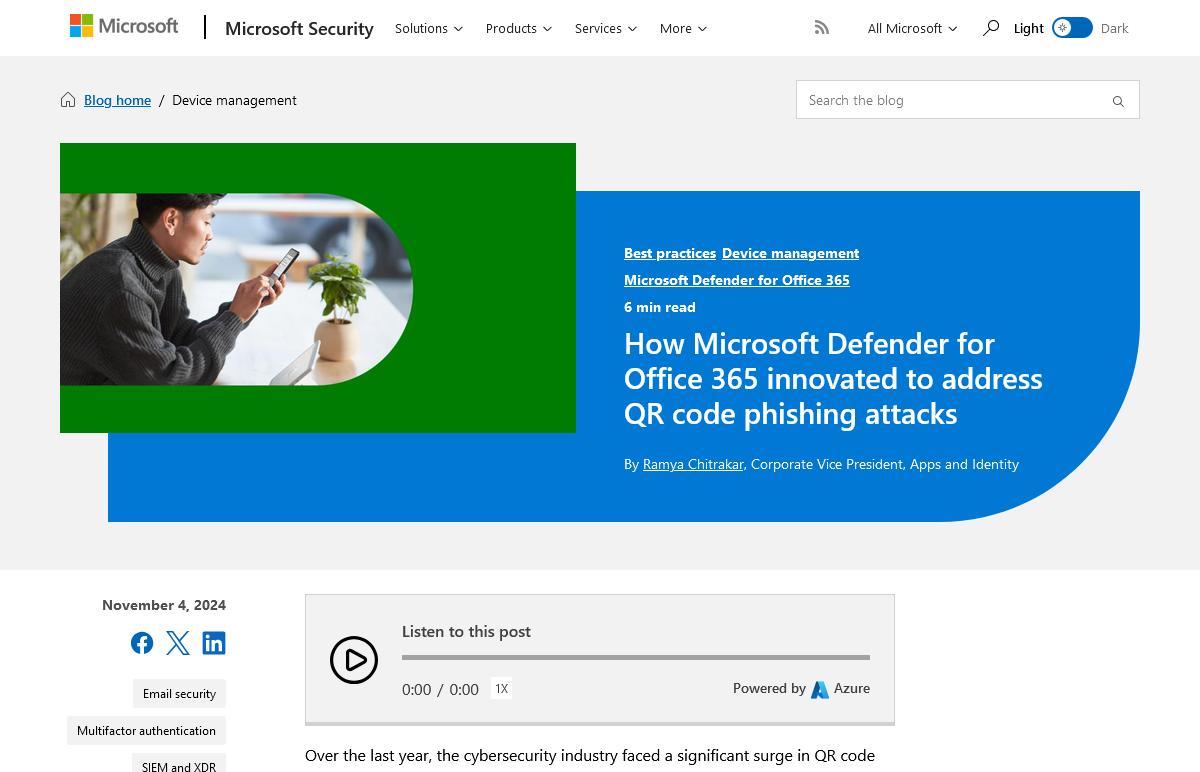This screenshot has height=772, width=1200.
Task: Seek within the audio progress bar
Action: click(636, 657)
